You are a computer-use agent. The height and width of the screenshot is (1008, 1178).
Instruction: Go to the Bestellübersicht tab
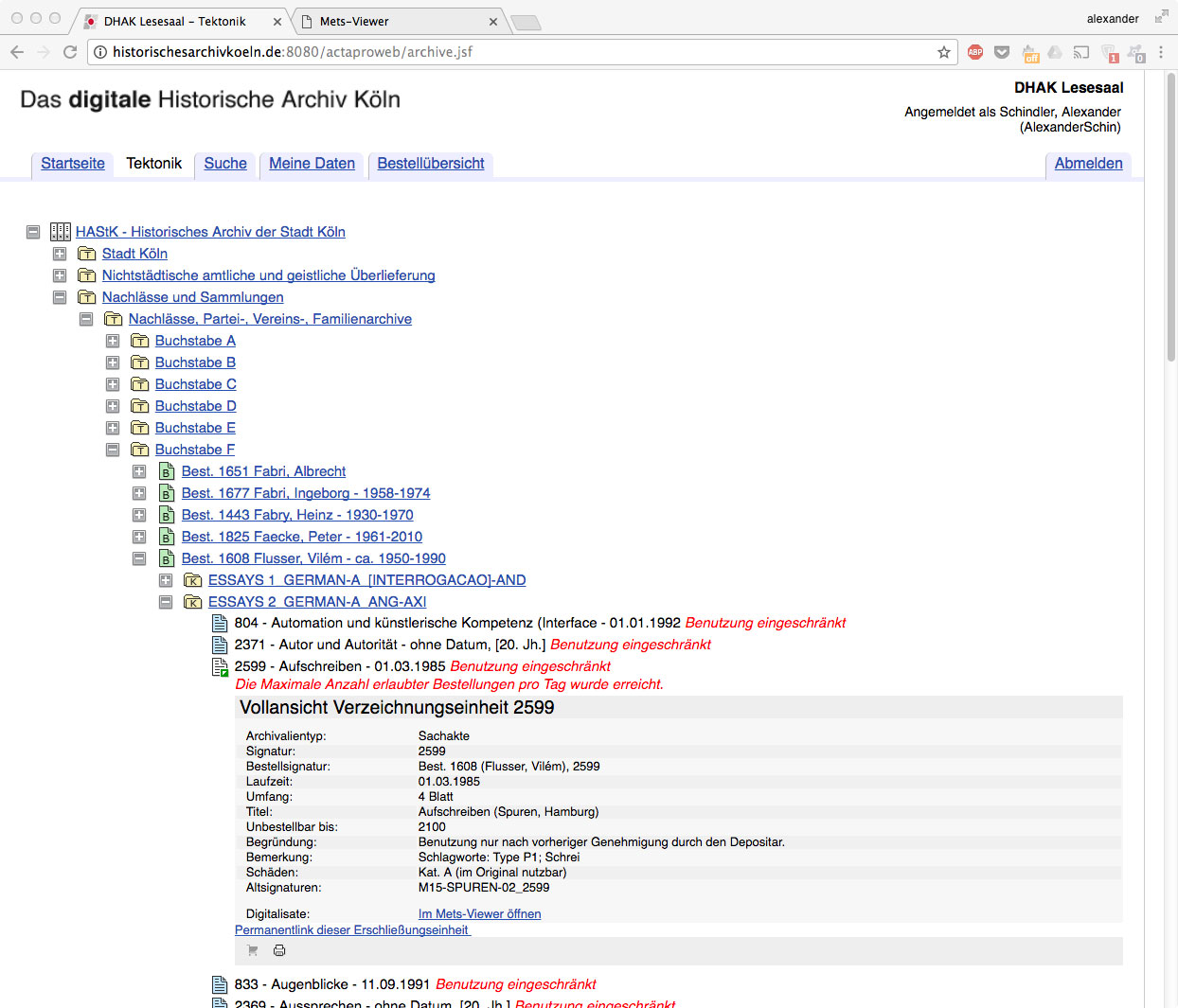pyautogui.click(x=431, y=164)
